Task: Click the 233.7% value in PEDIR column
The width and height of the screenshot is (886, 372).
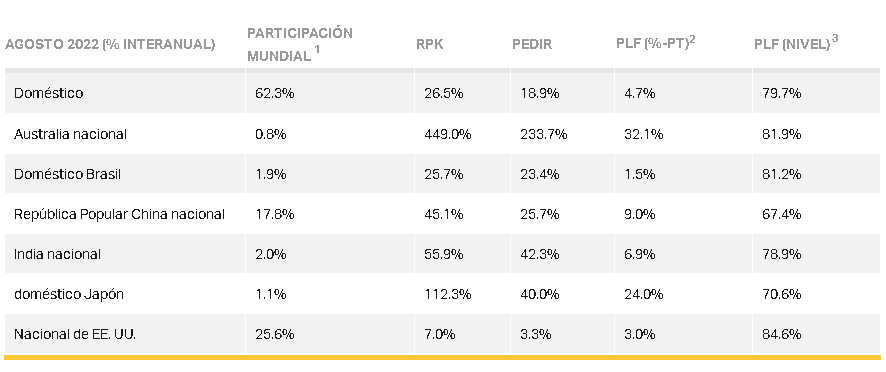Action: tap(544, 134)
